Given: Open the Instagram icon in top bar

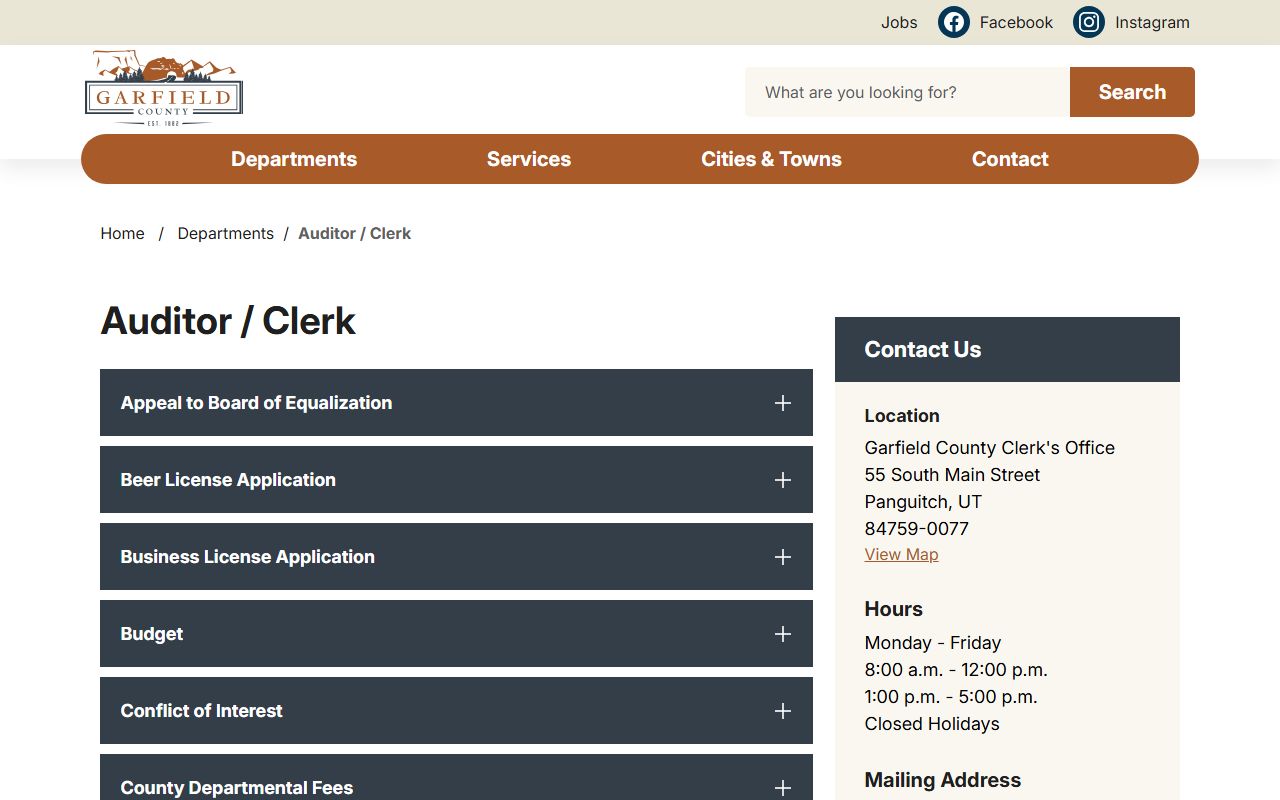Looking at the screenshot, I should 1089,22.
